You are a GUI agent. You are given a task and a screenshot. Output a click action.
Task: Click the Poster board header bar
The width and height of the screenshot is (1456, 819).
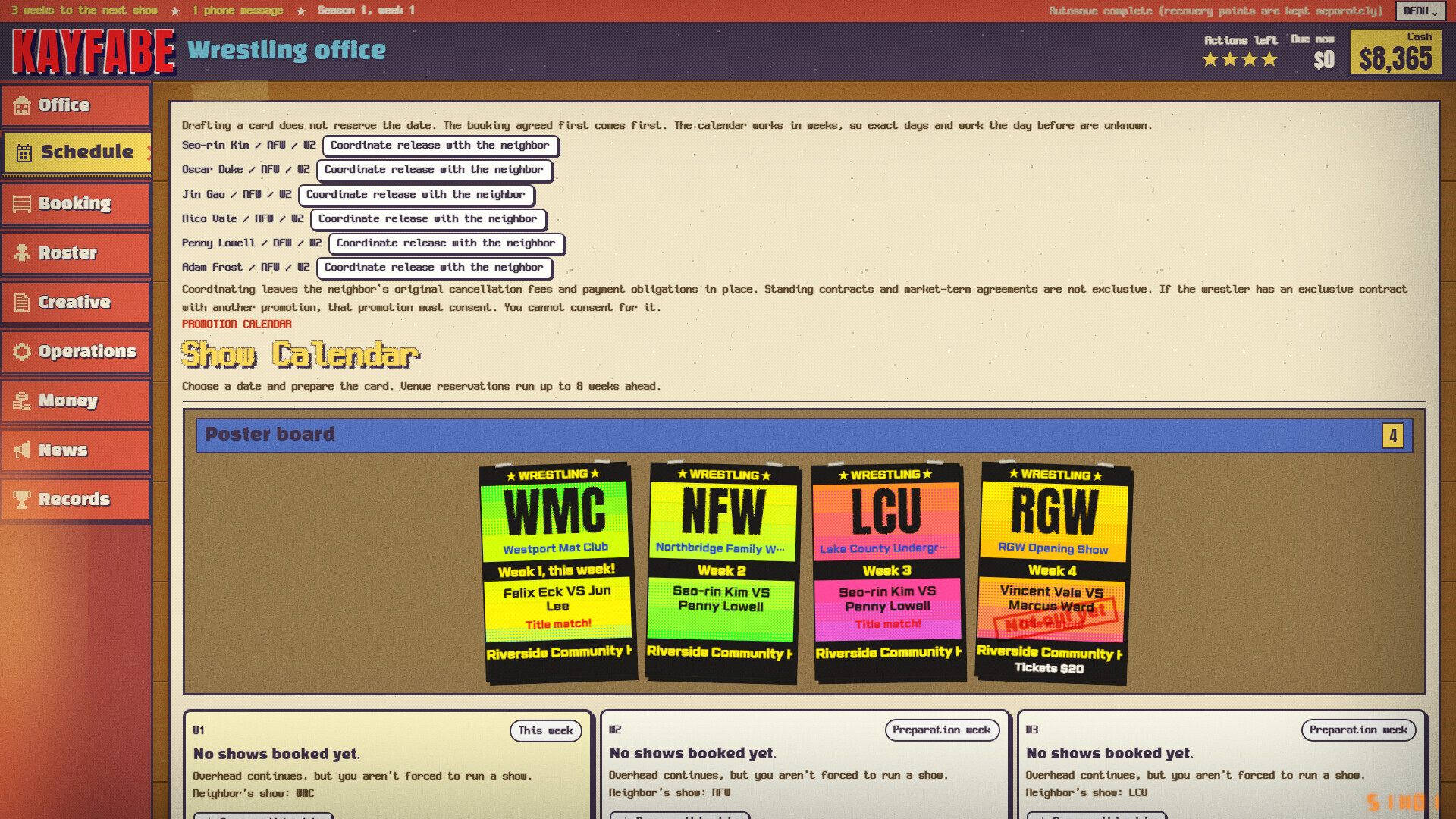point(804,435)
